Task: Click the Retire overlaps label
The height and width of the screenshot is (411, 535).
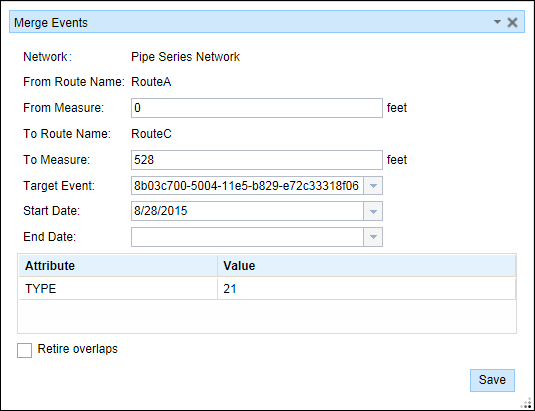Action: click(77, 349)
